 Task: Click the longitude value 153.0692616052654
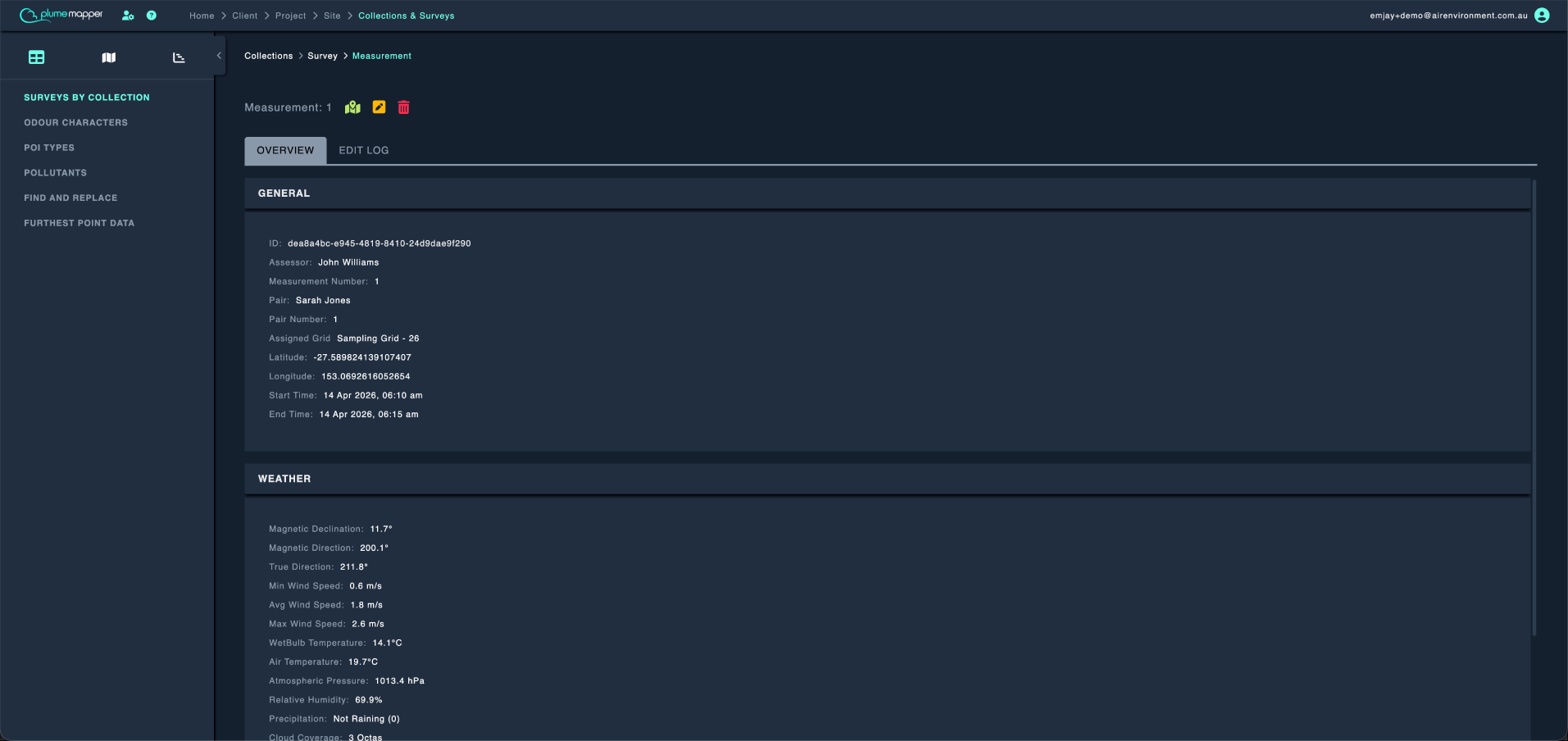point(366,376)
